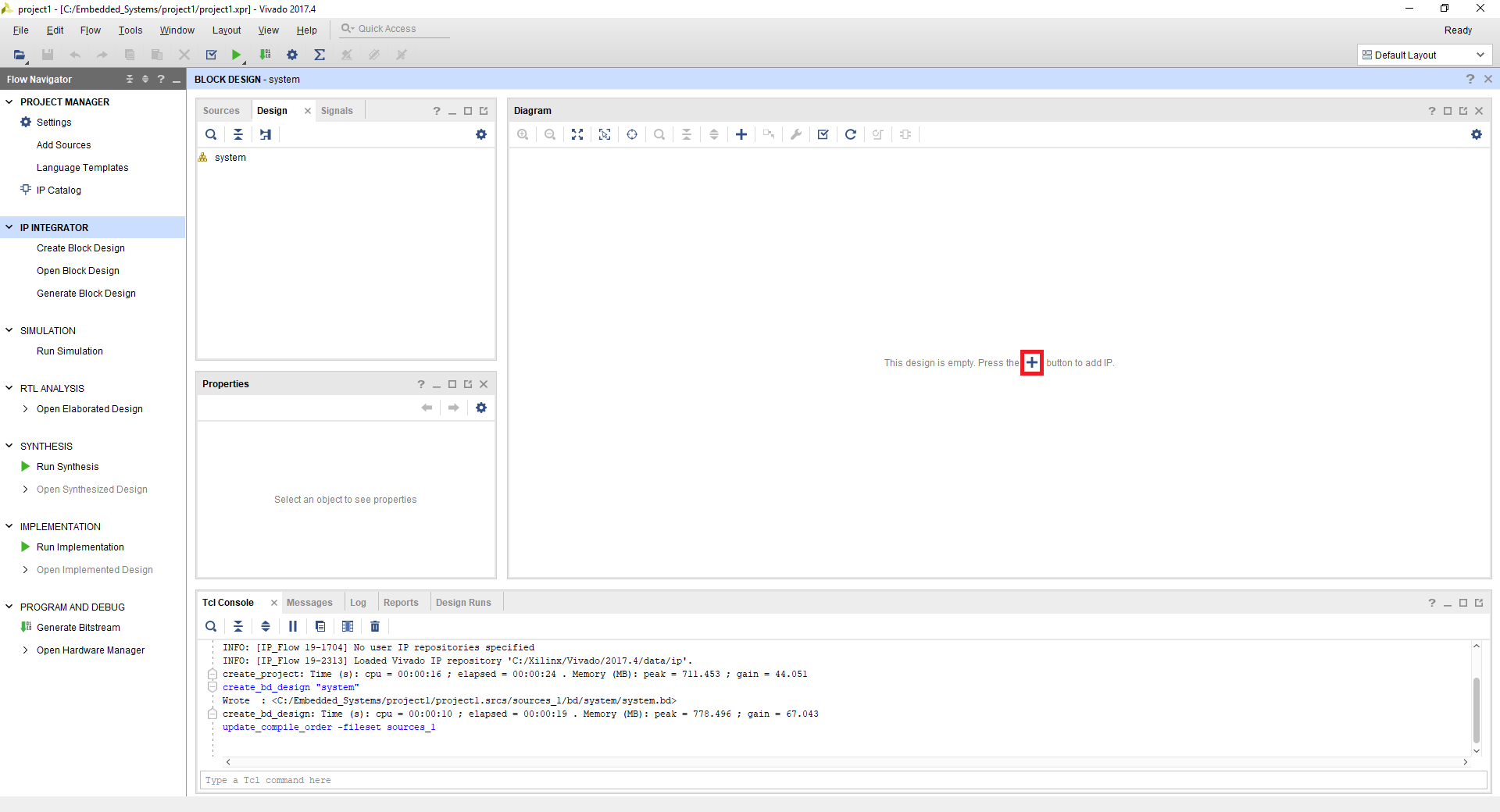
Task: Click Generate Bitstream in Flow Navigator
Action: 78,628
